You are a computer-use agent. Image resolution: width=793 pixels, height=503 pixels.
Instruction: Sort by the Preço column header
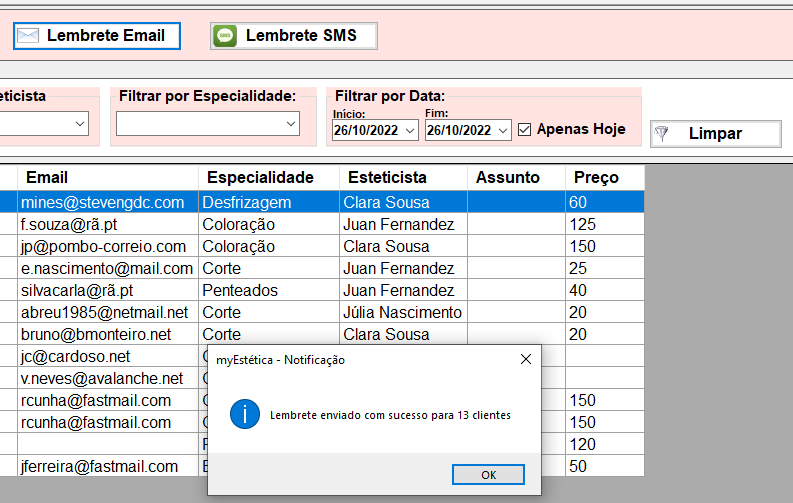click(596, 177)
